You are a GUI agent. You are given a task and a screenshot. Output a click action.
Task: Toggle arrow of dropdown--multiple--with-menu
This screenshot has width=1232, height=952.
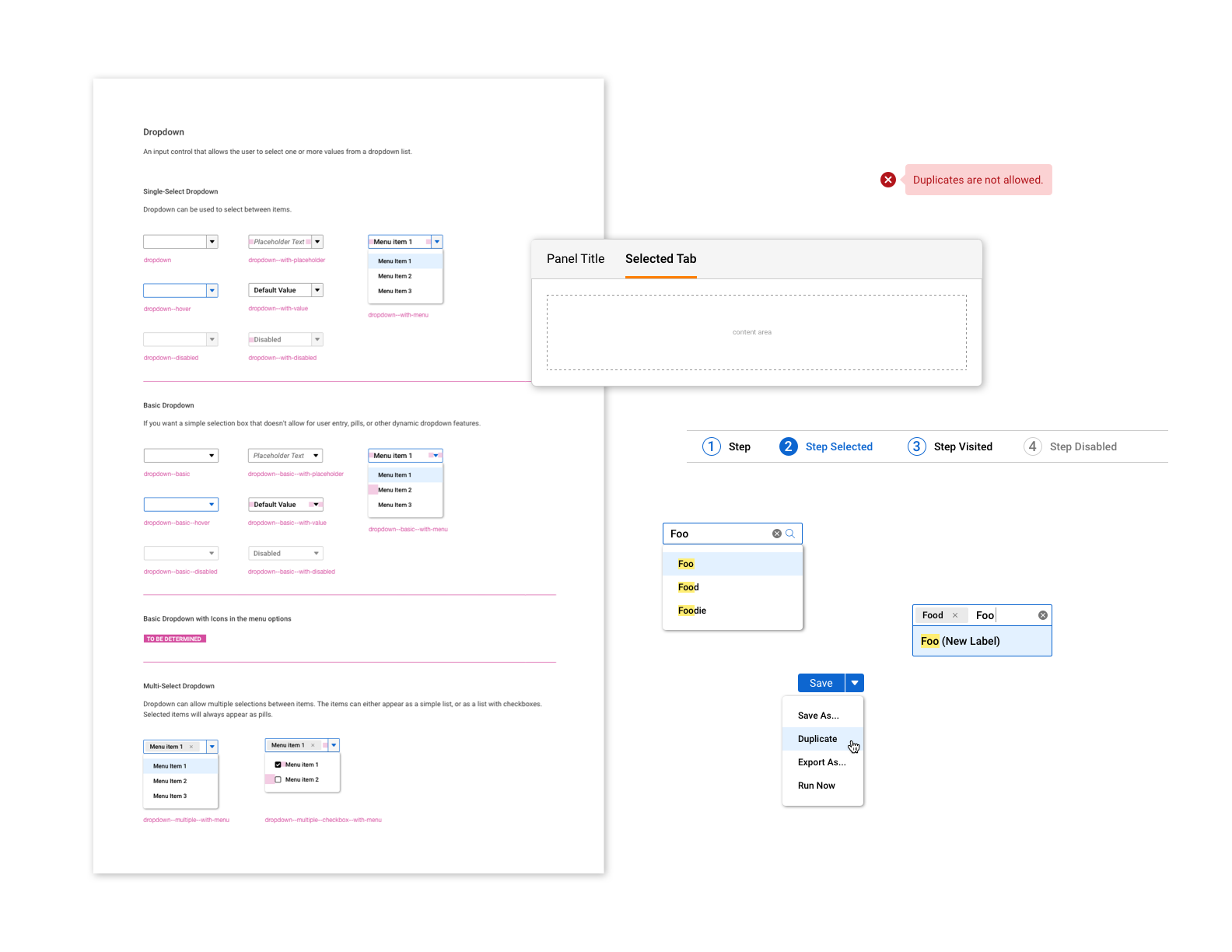[212, 747]
